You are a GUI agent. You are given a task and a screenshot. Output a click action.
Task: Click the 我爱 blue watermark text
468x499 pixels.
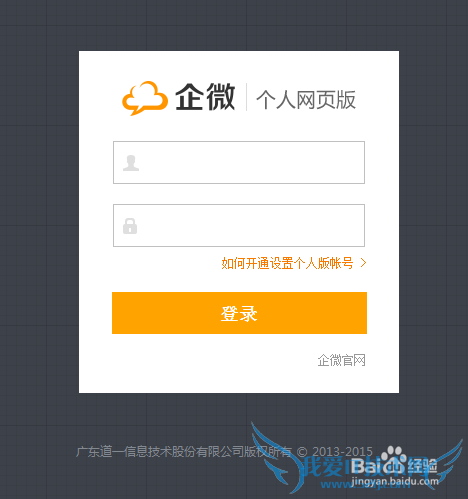(x=325, y=466)
